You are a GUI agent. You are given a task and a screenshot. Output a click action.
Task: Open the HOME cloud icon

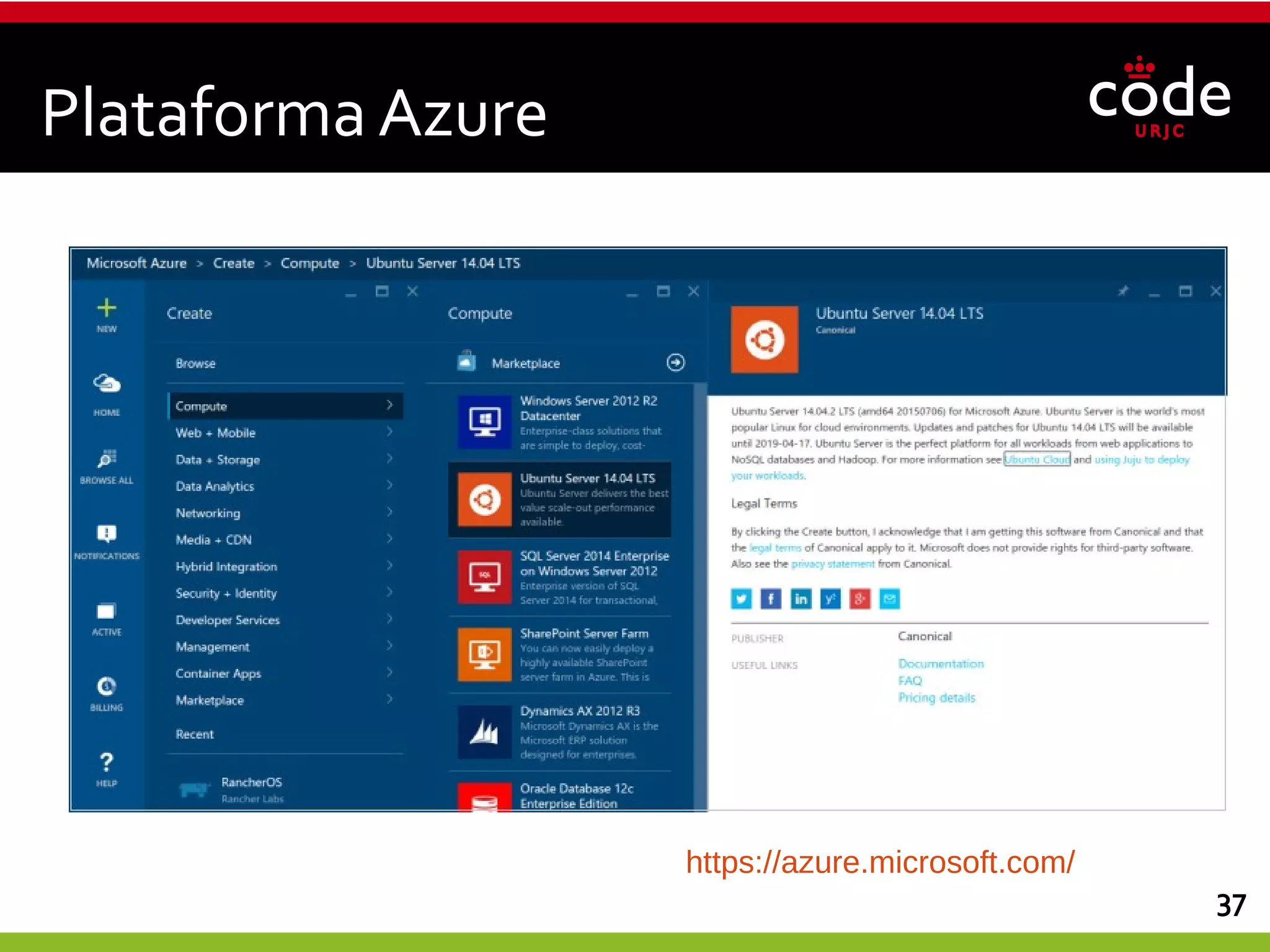[107, 384]
